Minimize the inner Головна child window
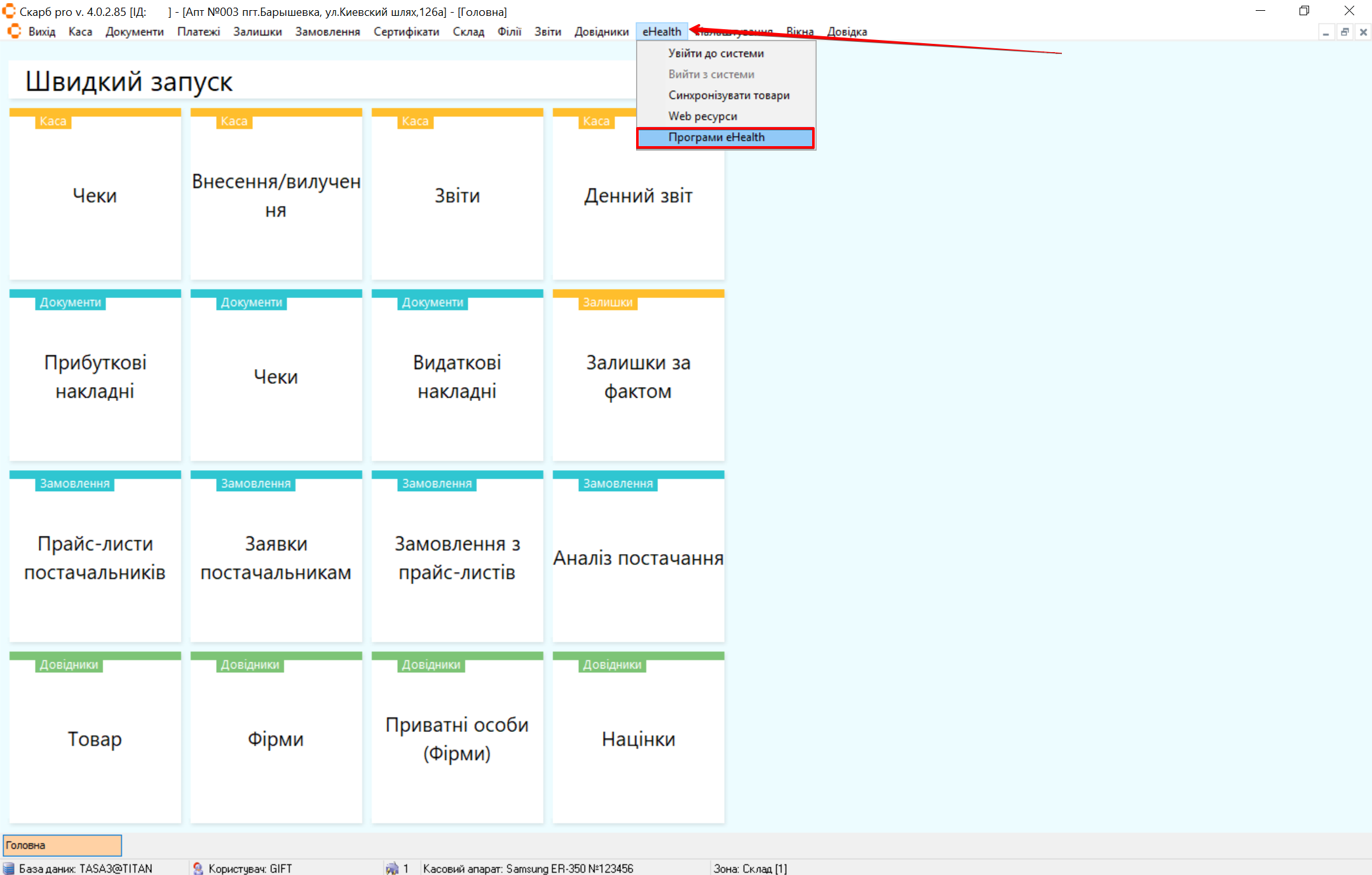The height and width of the screenshot is (875, 1372). point(1326,32)
